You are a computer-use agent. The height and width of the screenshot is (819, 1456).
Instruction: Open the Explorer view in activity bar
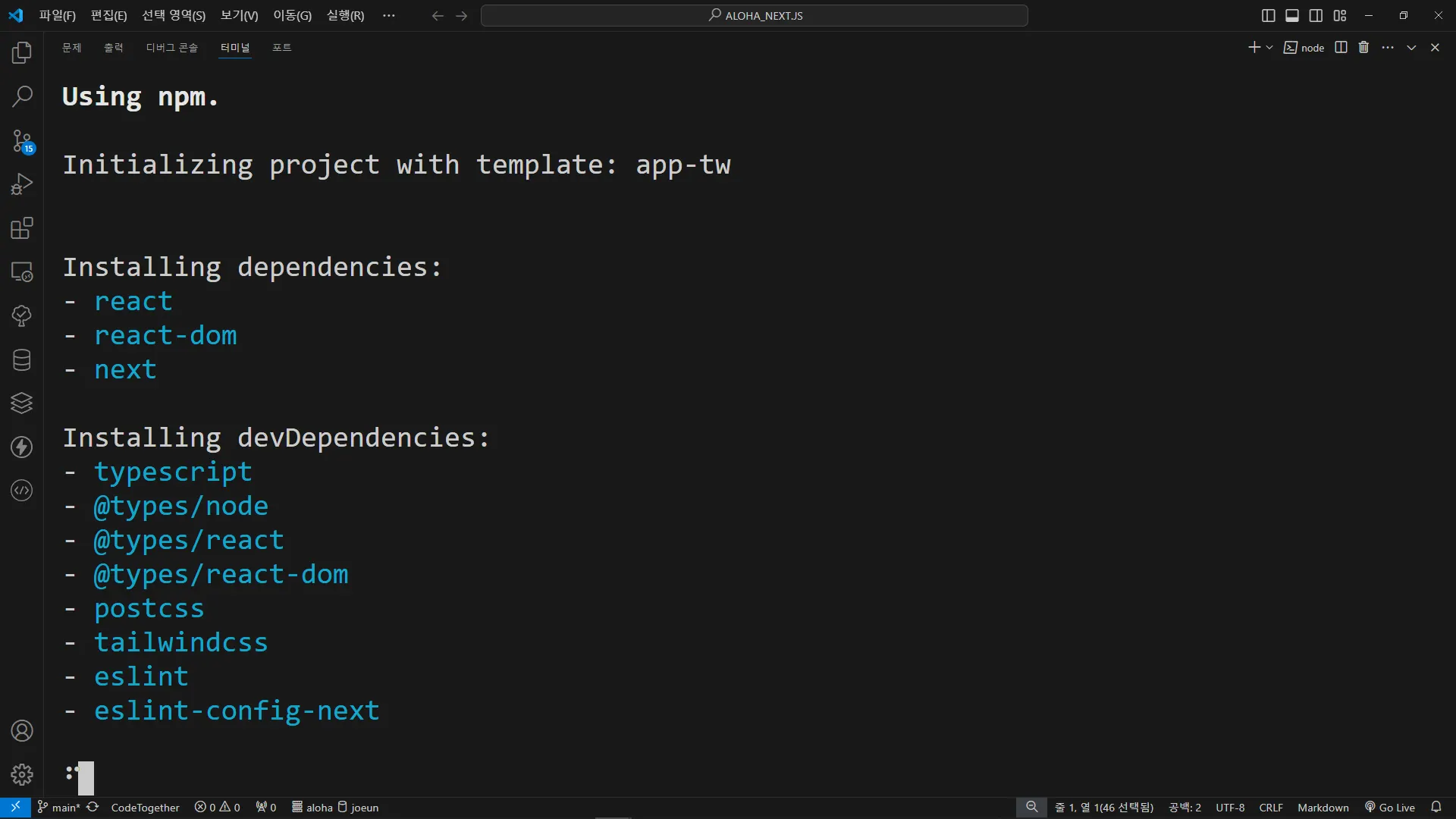(22, 52)
